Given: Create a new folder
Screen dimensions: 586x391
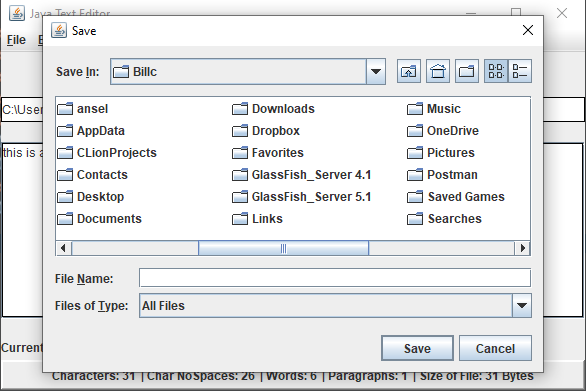Looking at the screenshot, I should pos(466,71).
